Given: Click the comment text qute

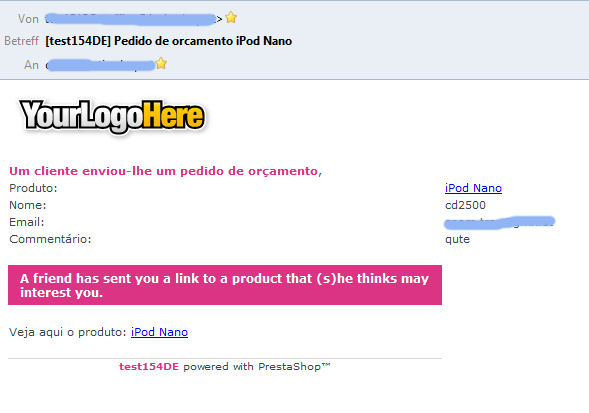Looking at the screenshot, I should coord(457,239).
